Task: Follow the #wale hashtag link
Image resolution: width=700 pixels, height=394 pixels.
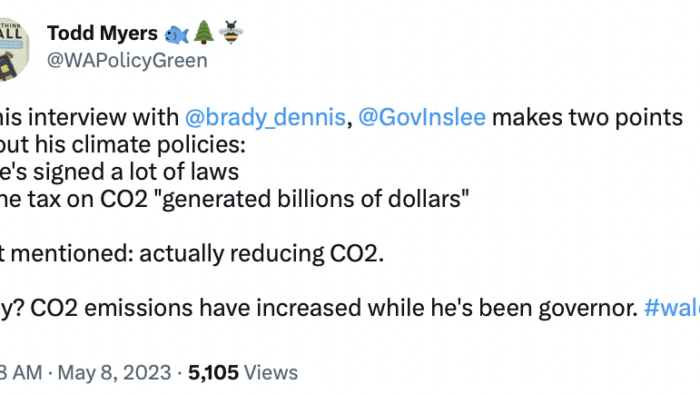Action: tap(672, 308)
